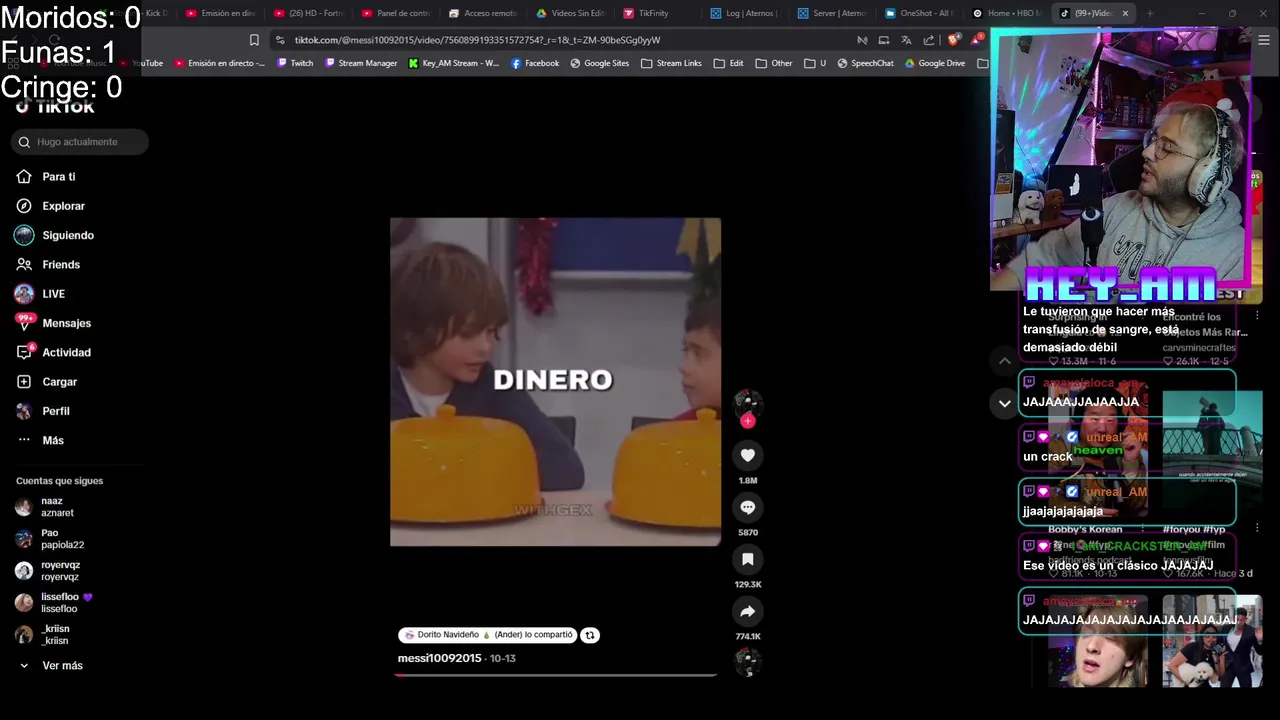
Task: Open the Emisión en directo bookmark
Action: (220, 63)
